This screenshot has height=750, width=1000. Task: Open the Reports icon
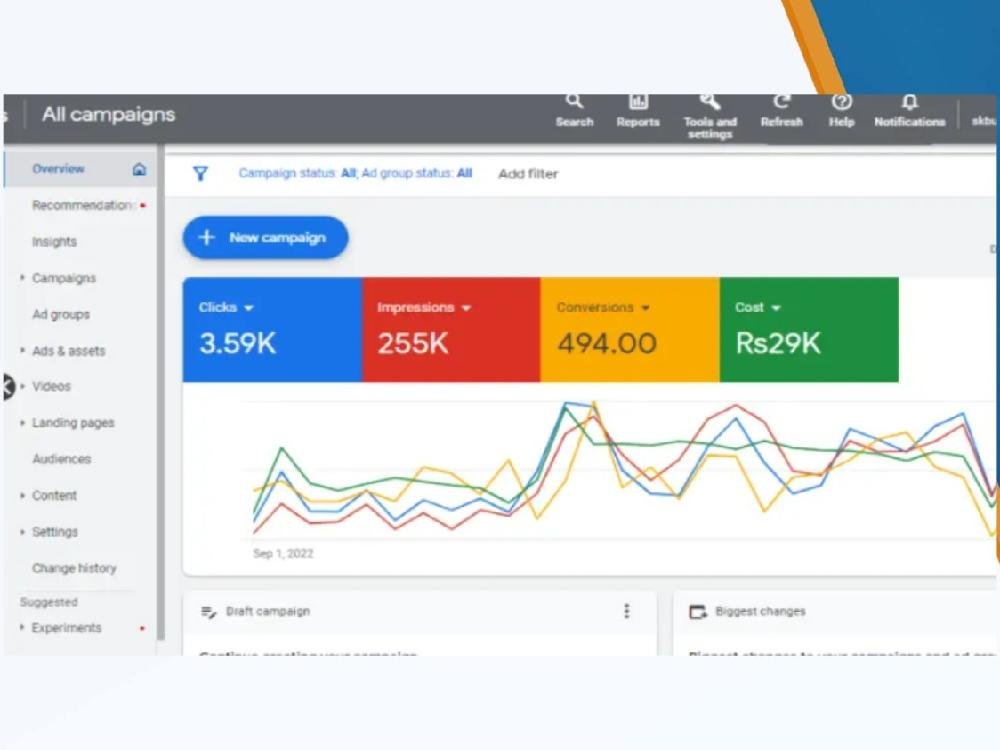click(x=637, y=102)
